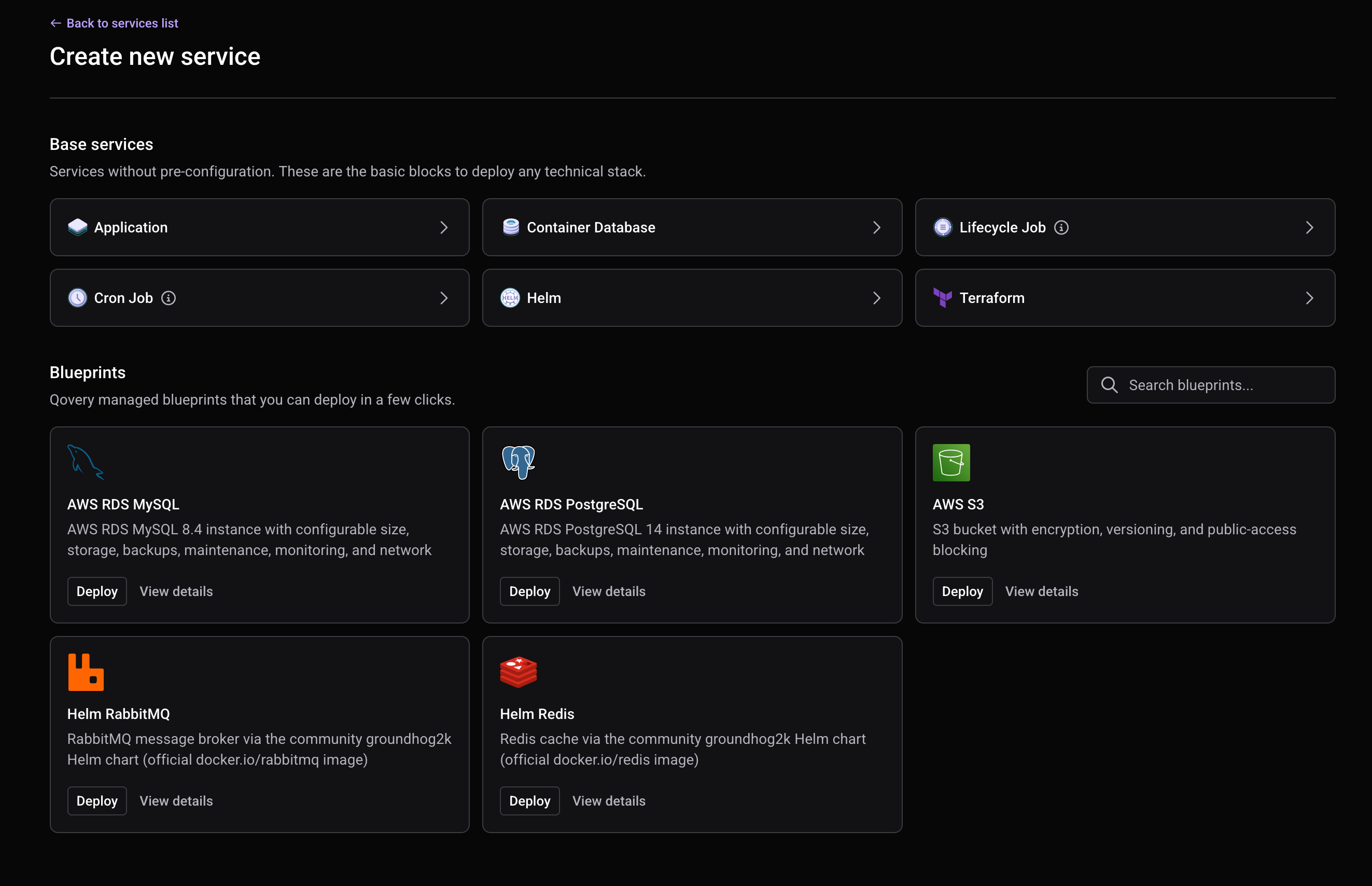View details of AWS RDS PostgreSQL
Viewport: 1372px width, 886px height.
[x=609, y=591]
